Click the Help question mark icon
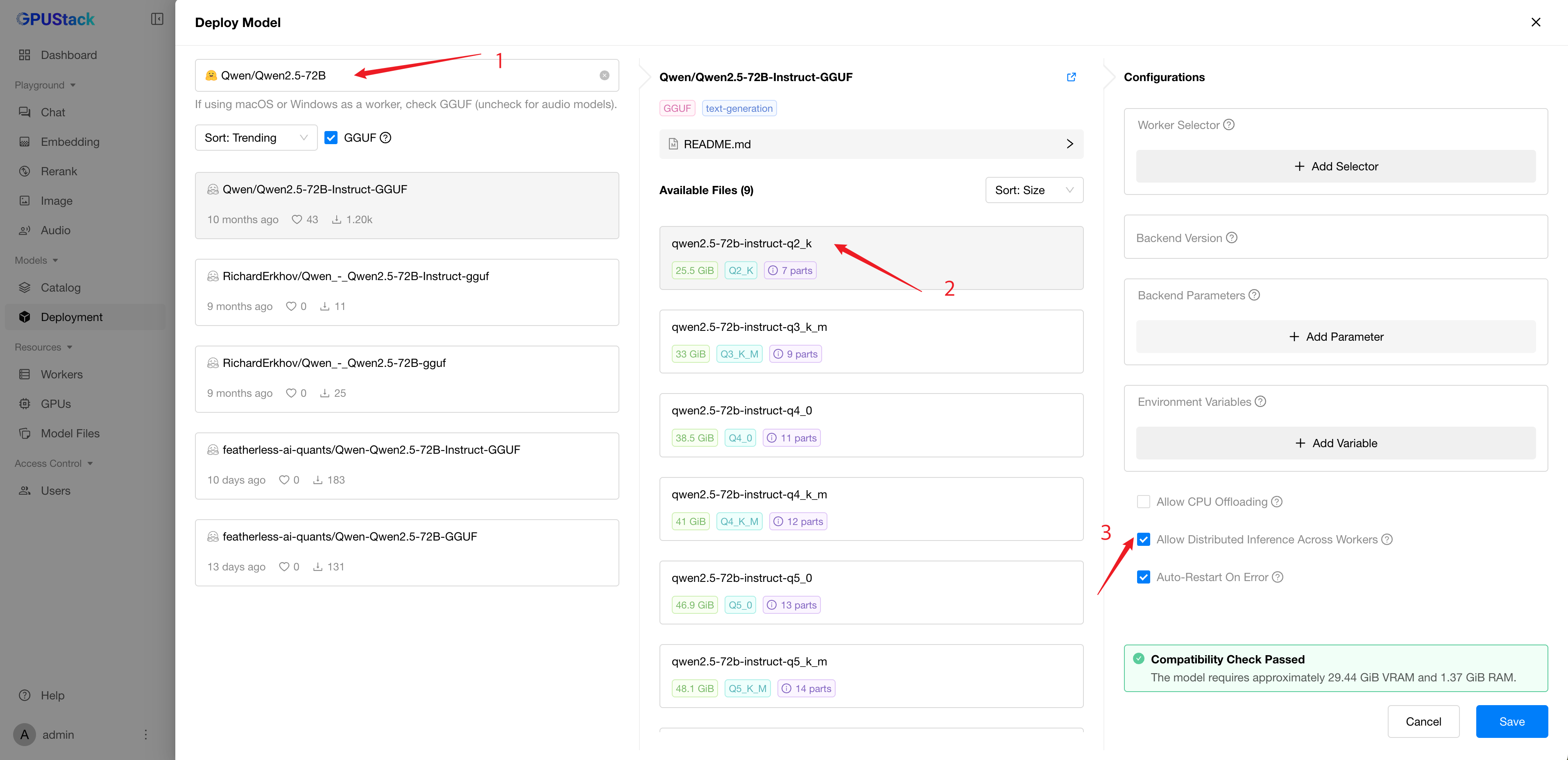The width and height of the screenshot is (1568, 760). point(24,695)
